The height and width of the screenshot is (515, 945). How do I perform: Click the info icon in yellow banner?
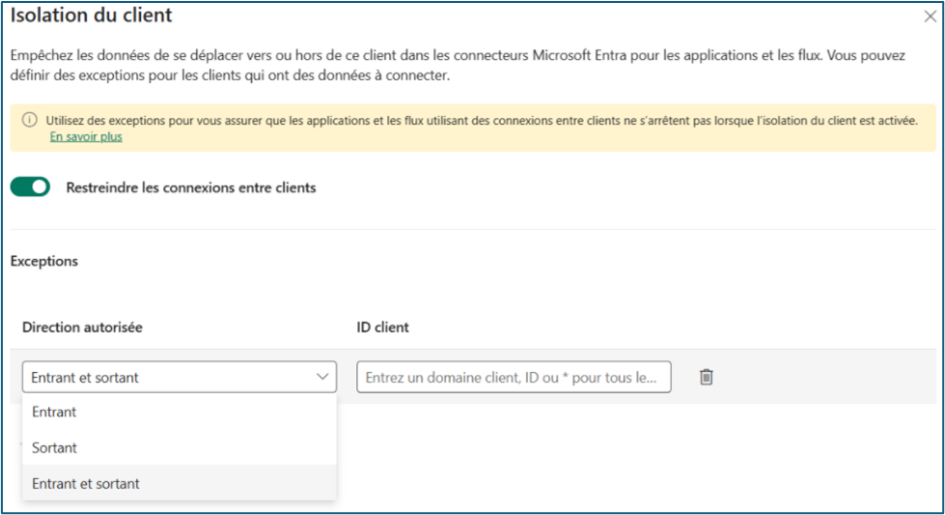[30, 120]
